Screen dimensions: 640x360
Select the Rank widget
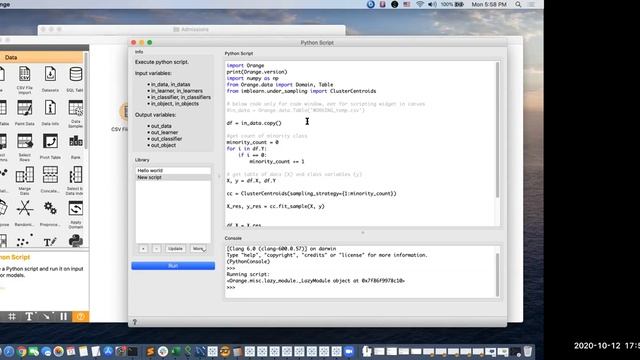[x=76, y=146]
